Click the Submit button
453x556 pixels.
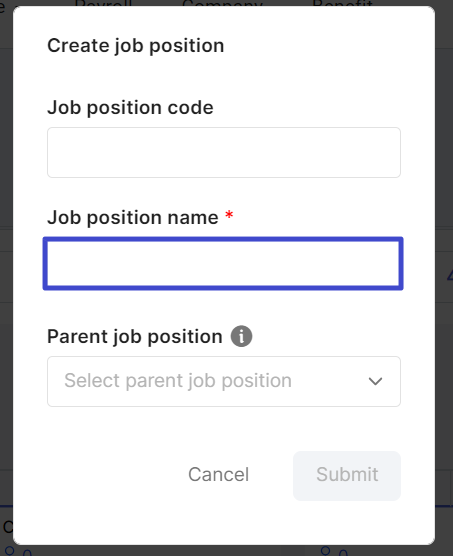point(347,476)
